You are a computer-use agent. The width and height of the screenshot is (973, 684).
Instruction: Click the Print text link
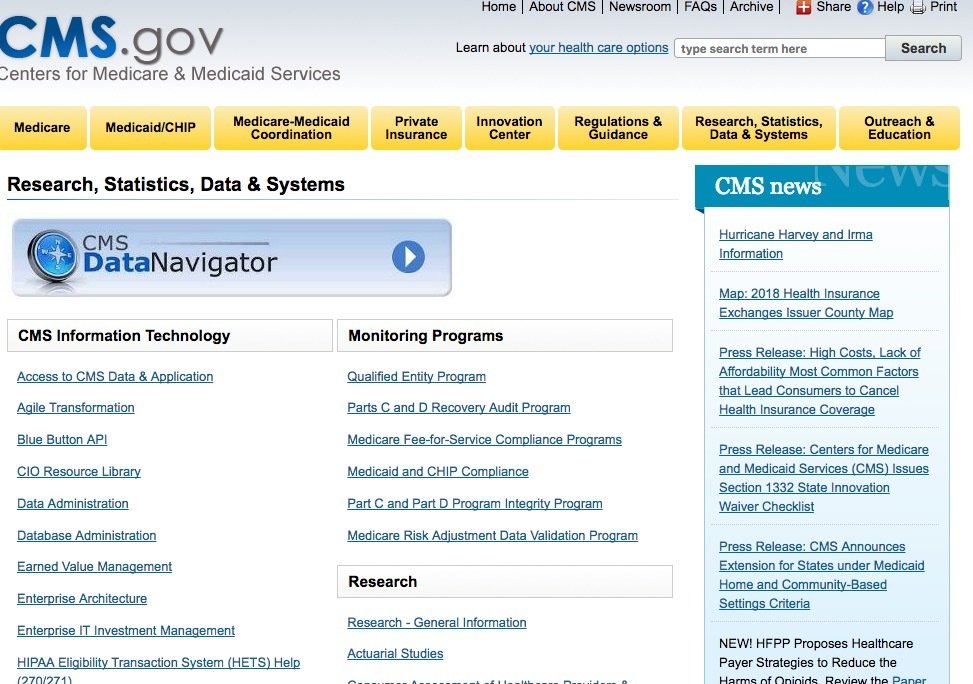tap(943, 7)
